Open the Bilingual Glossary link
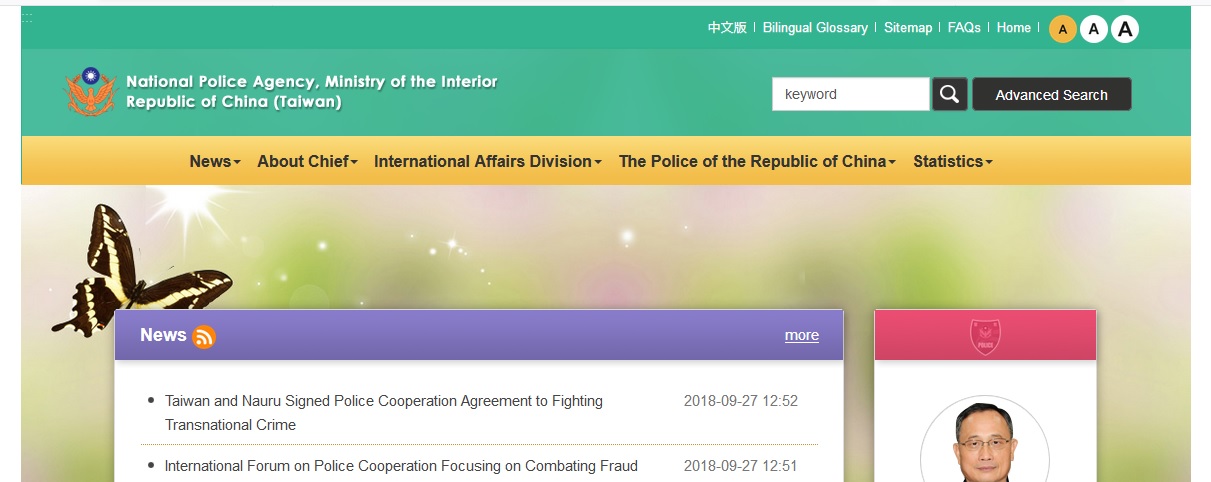 click(815, 28)
